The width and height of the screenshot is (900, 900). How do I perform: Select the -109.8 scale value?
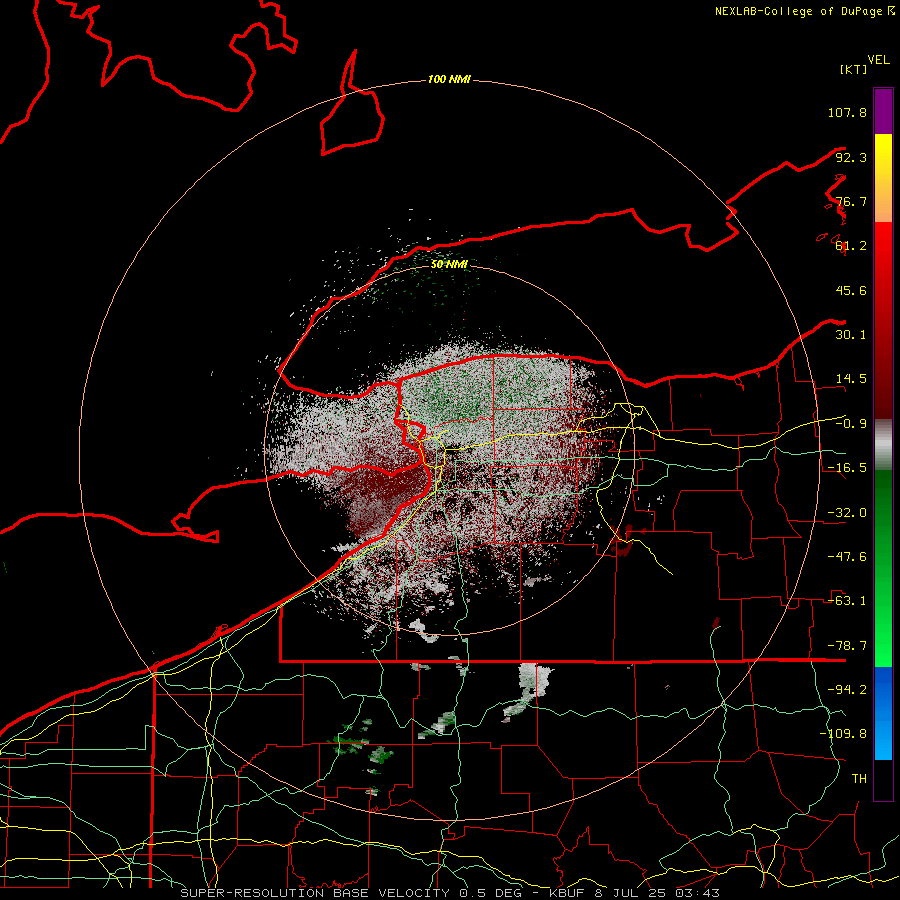tap(843, 734)
